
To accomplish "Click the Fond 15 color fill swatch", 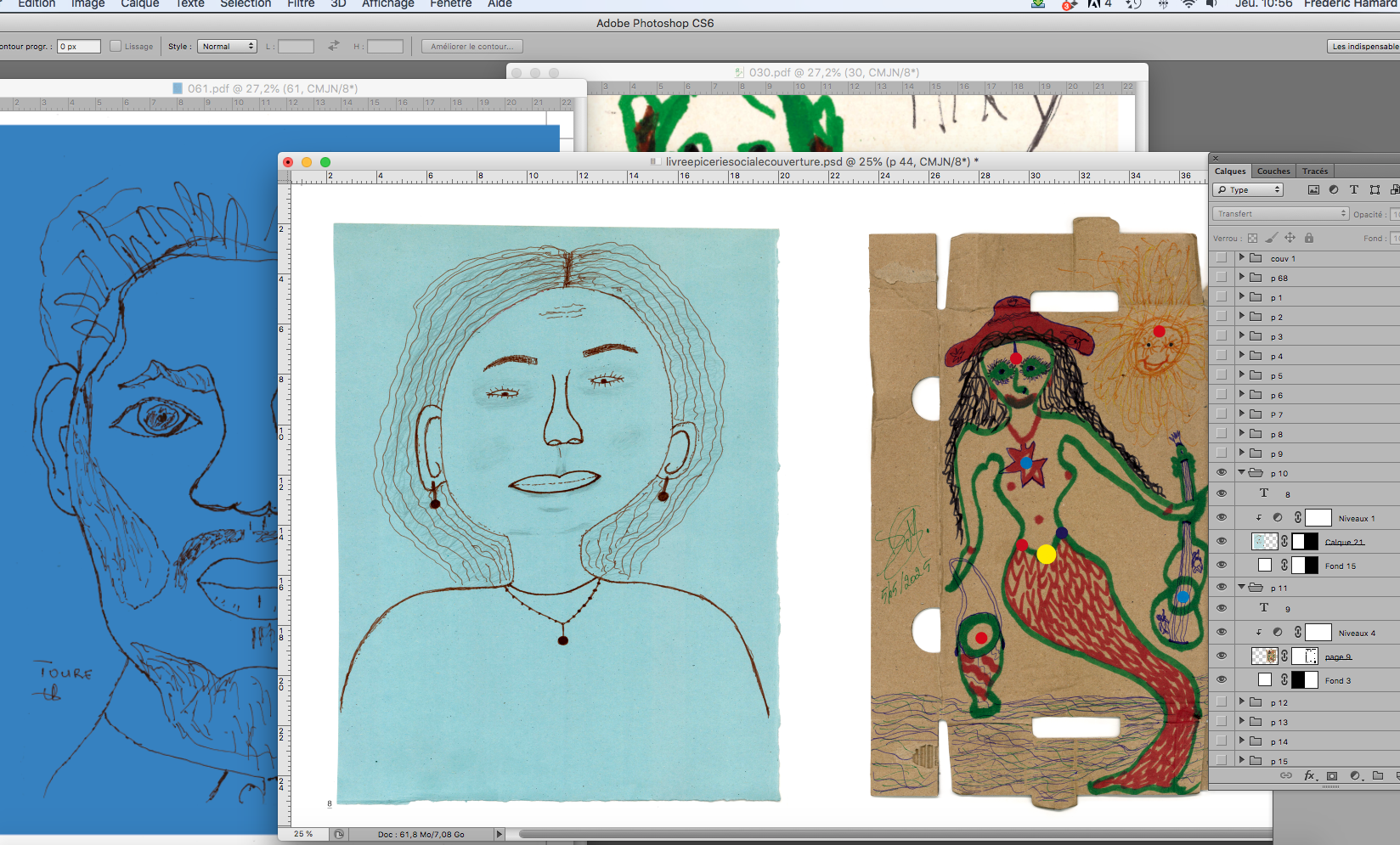I will (1265, 565).
